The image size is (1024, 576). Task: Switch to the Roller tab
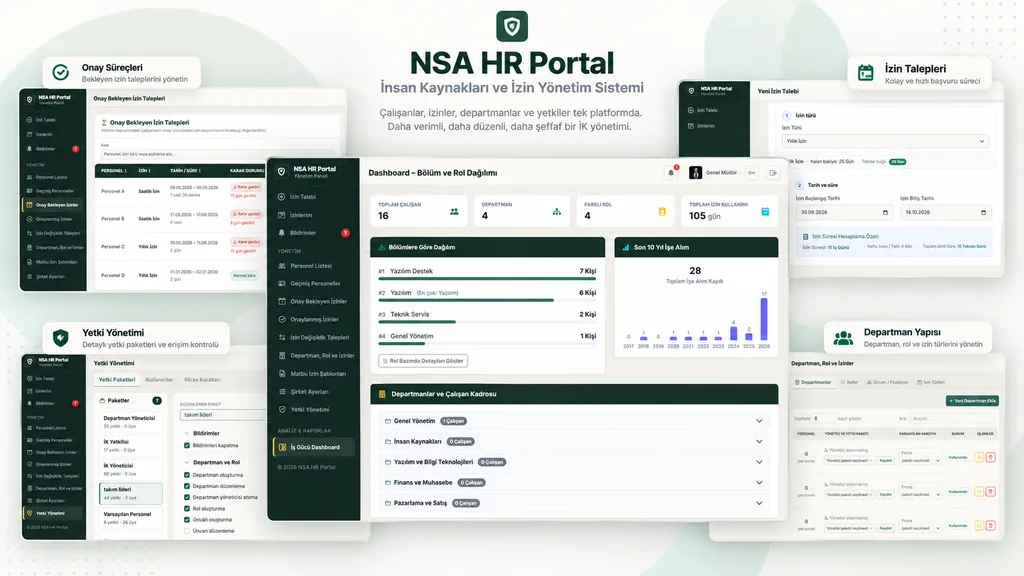[x=850, y=382]
